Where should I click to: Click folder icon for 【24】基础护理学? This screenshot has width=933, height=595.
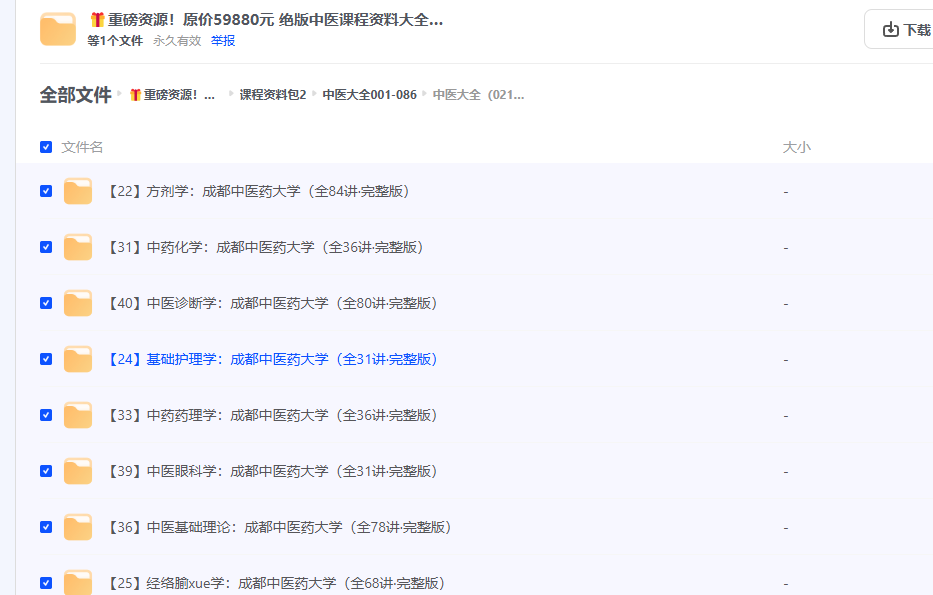point(78,359)
